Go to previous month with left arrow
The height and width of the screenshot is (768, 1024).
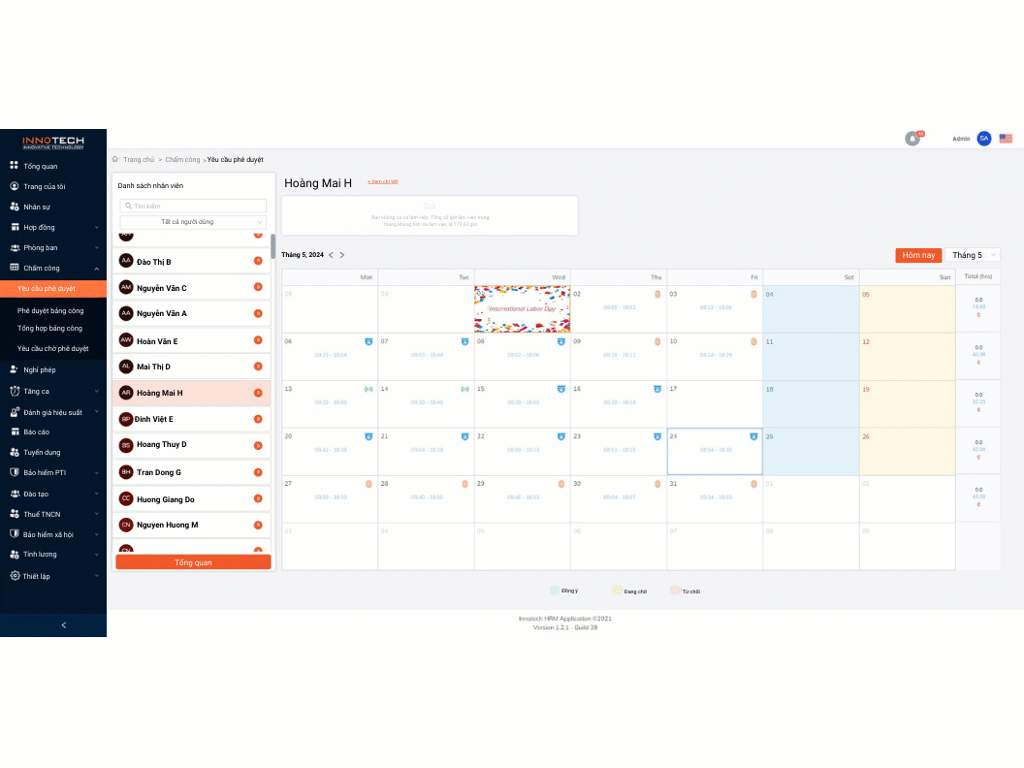(x=331, y=255)
